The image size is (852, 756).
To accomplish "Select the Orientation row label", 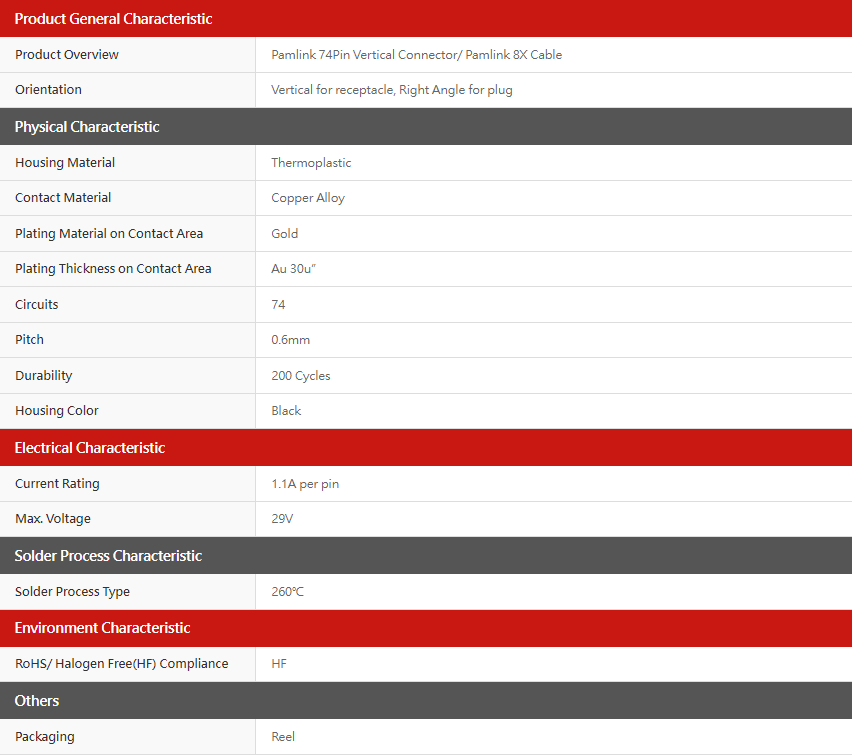I will click(x=48, y=90).
